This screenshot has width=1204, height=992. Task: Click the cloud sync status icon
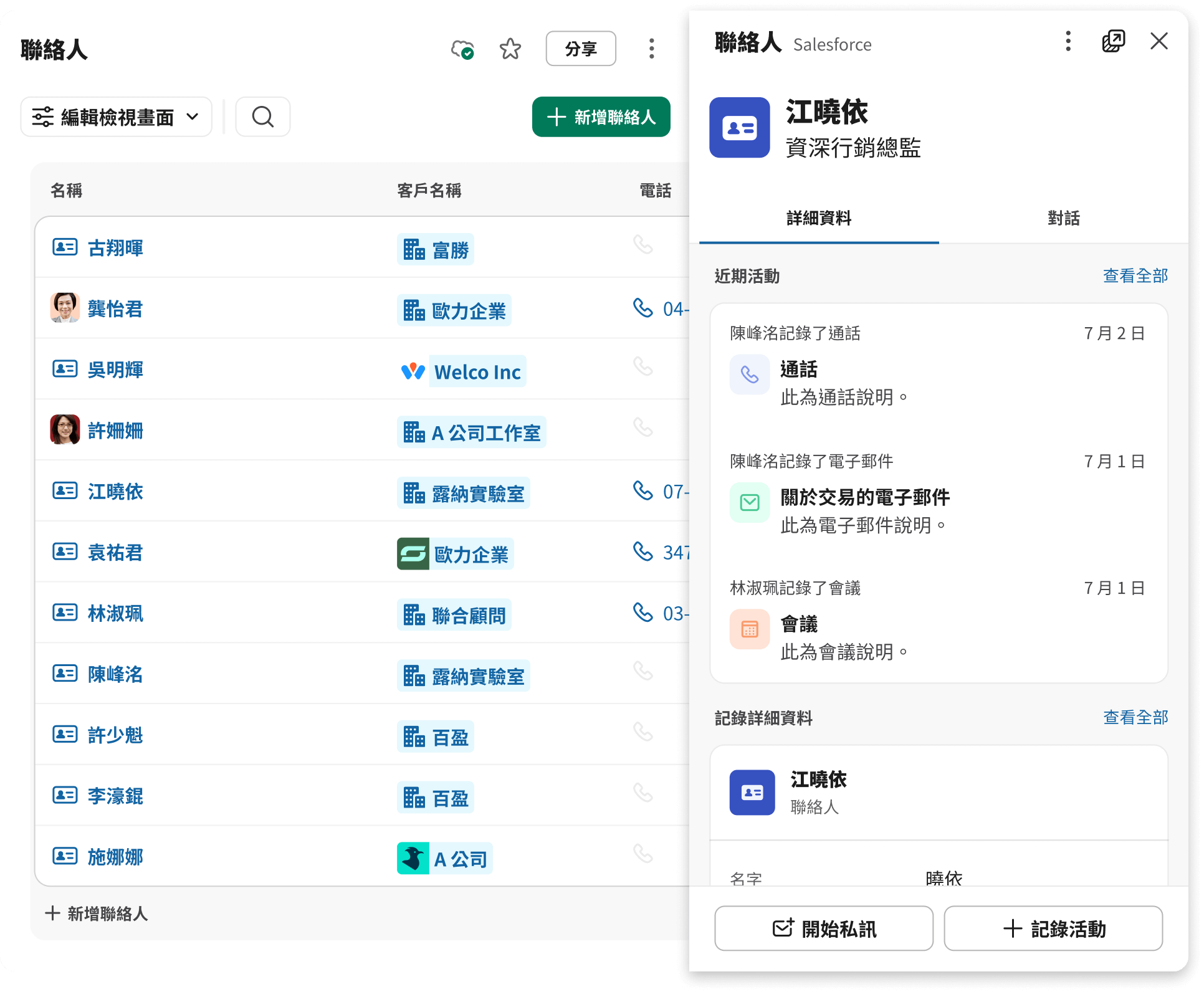click(462, 48)
